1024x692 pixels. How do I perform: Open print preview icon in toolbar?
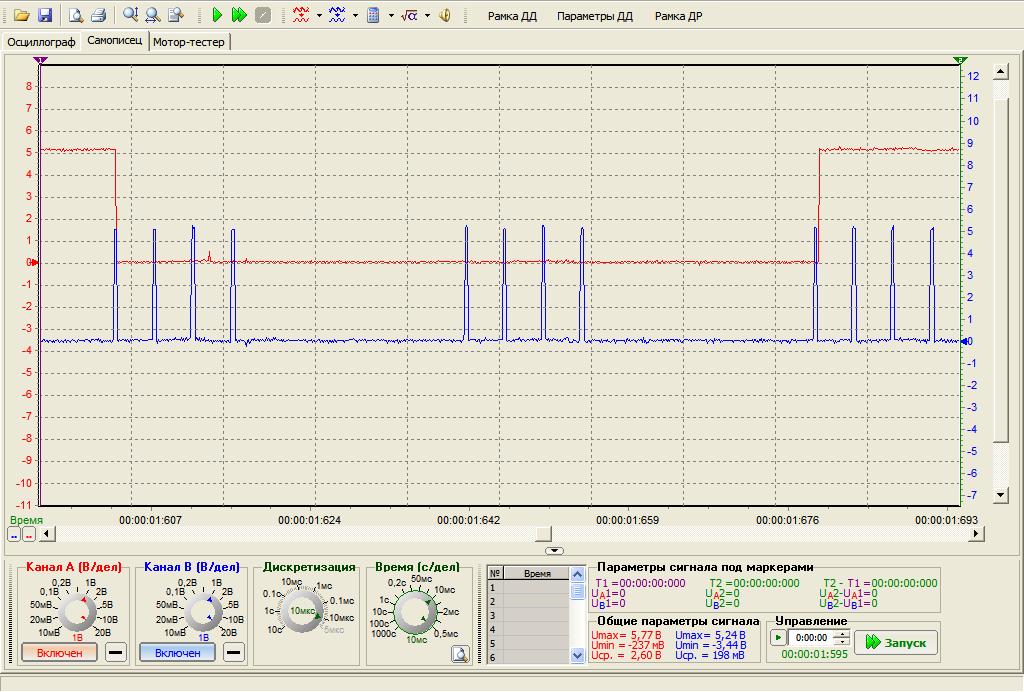[x=76, y=15]
